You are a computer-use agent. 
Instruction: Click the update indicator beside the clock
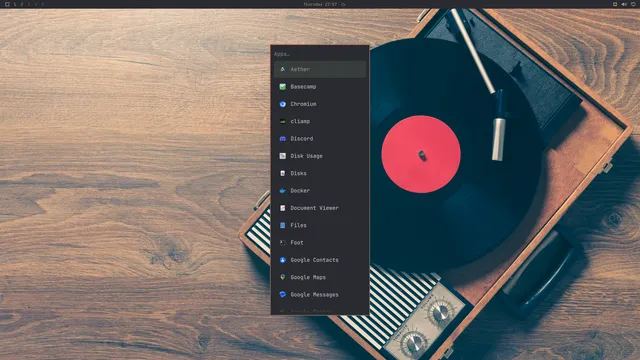coord(343,4)
